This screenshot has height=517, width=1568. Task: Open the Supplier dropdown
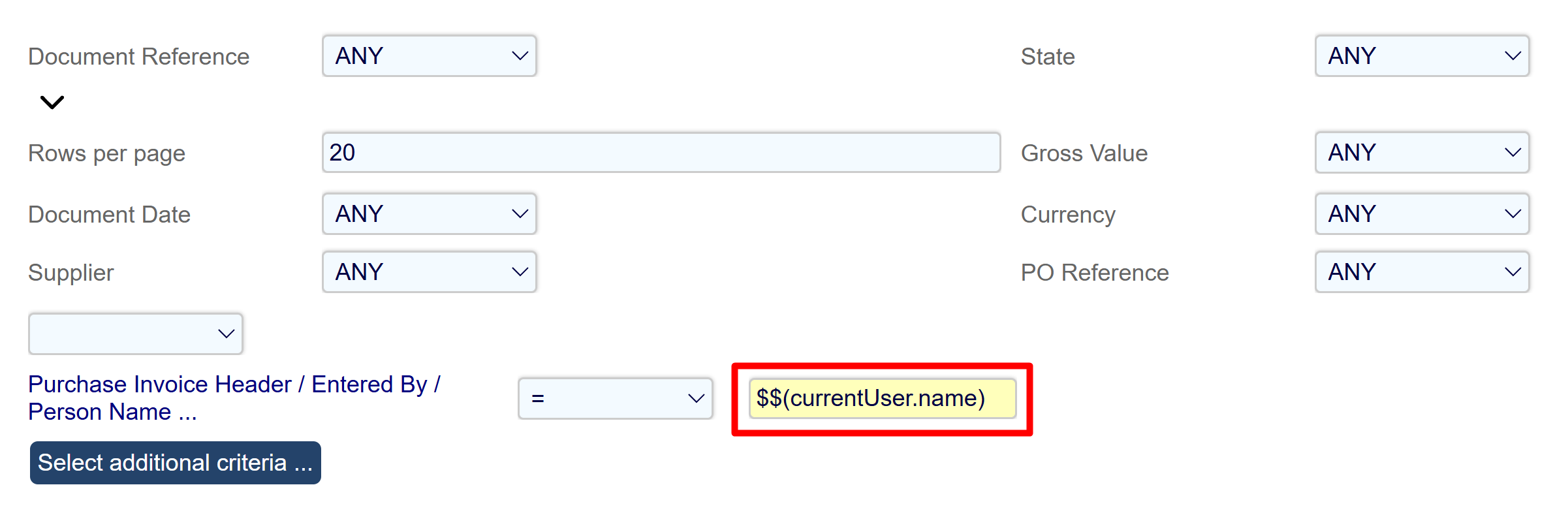(430, 272)
